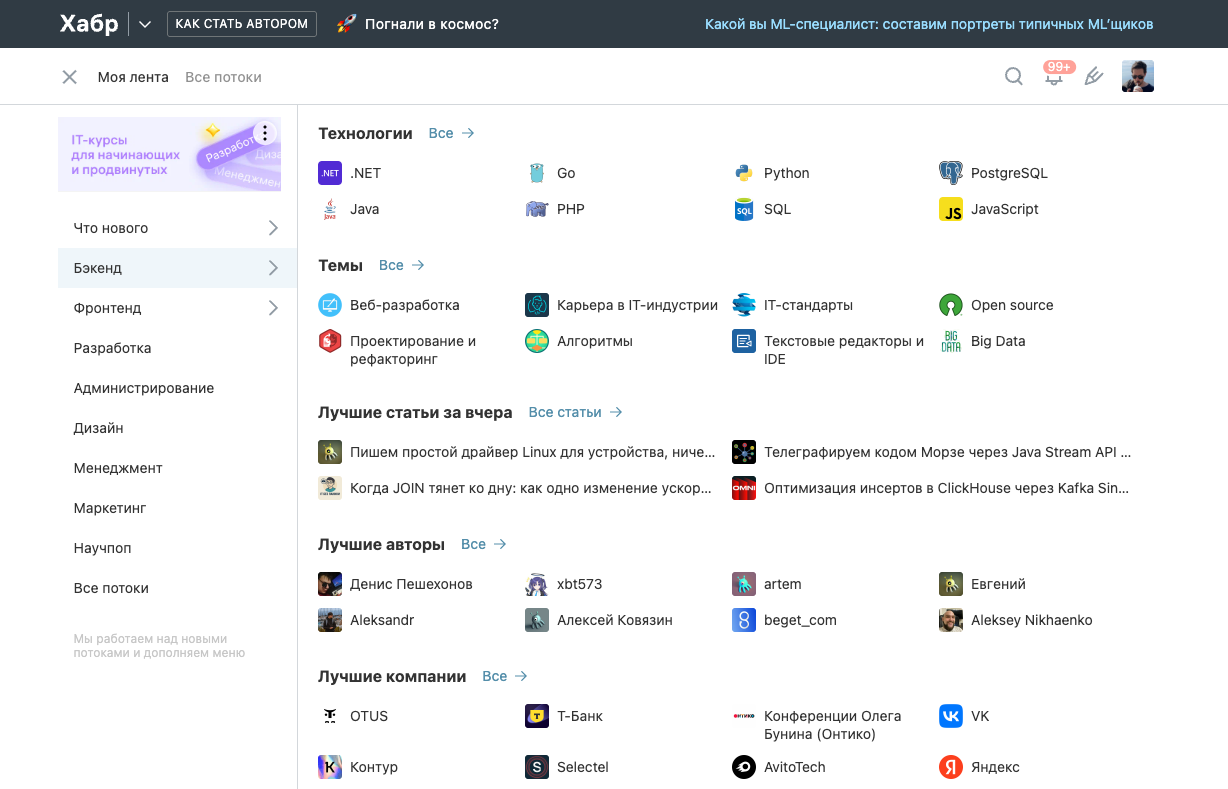Expand the Хабр logo dropdown arrow
This screenshot has width=1228, height=789.
pyautogui.click(x=145, y=24)
